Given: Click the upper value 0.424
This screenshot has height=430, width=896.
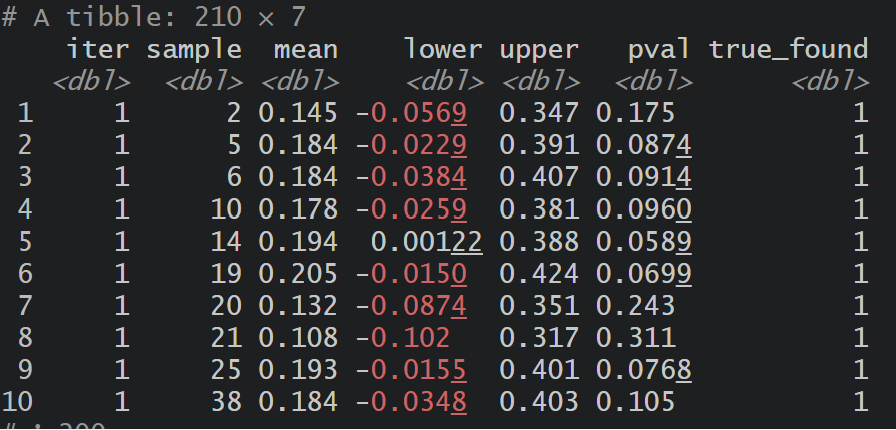Looking at the screenshot, I should (x=539, y=274).
